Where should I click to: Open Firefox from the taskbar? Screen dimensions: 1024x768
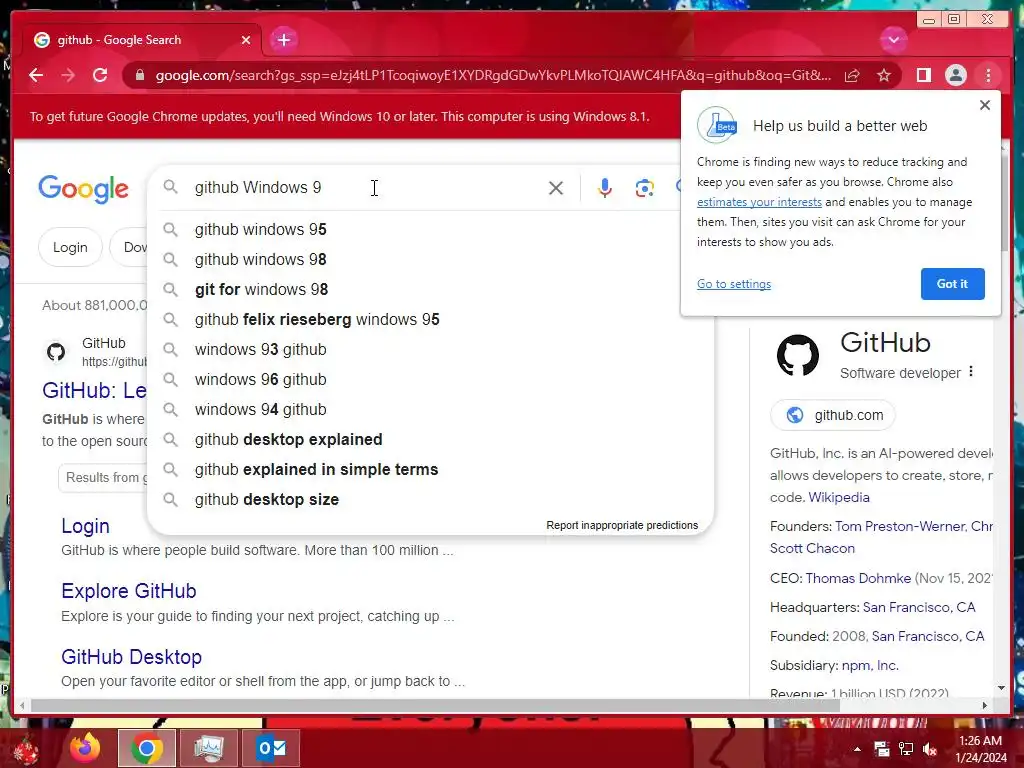pyautogui.click(x=86, y=748)
